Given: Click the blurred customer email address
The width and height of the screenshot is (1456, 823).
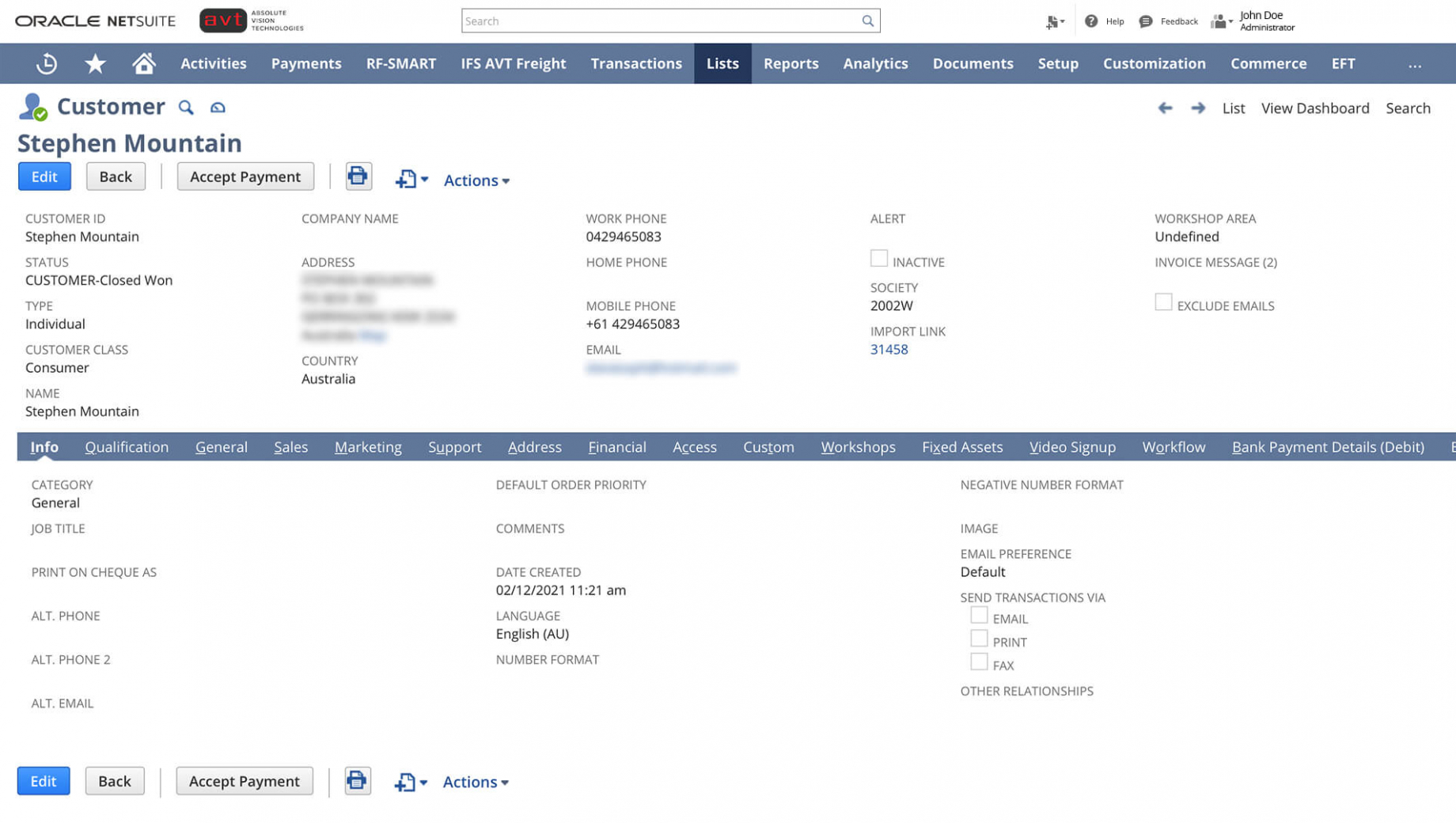Looking at the screenshot, I should (661, 367).
